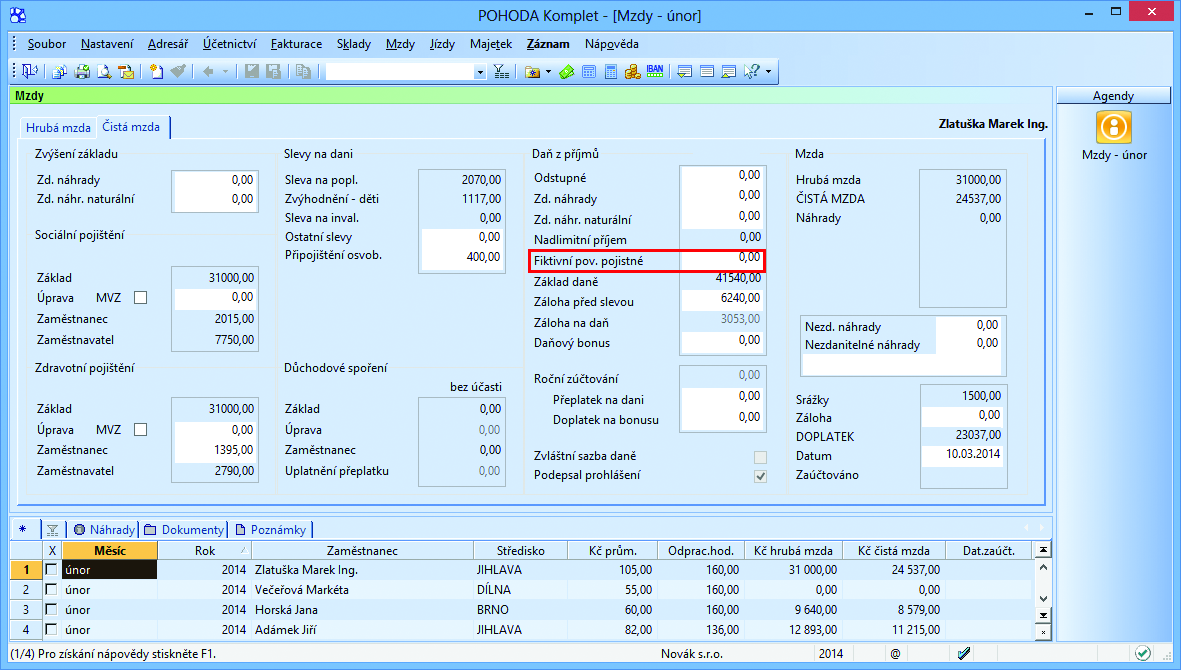Click the second calculator icon before the coins

point(611,72)
